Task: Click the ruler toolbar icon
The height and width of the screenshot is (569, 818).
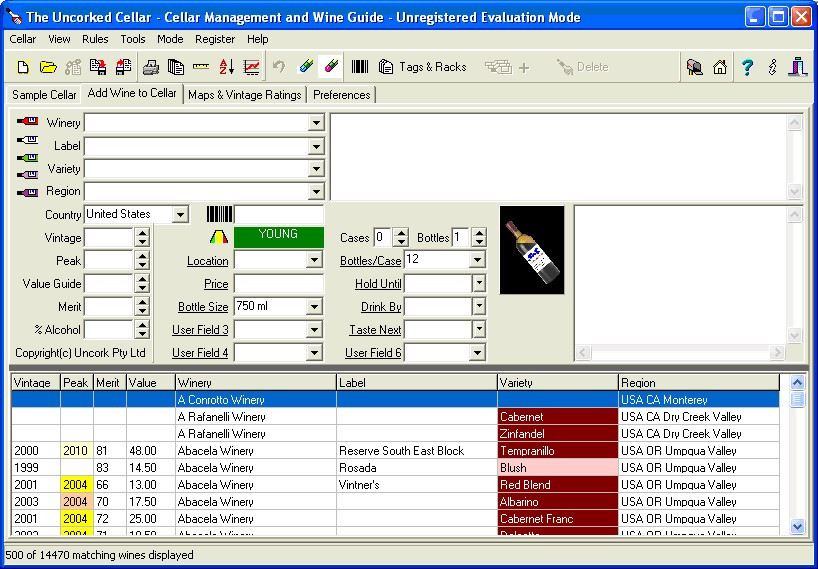Action: (x=201, y=67)
